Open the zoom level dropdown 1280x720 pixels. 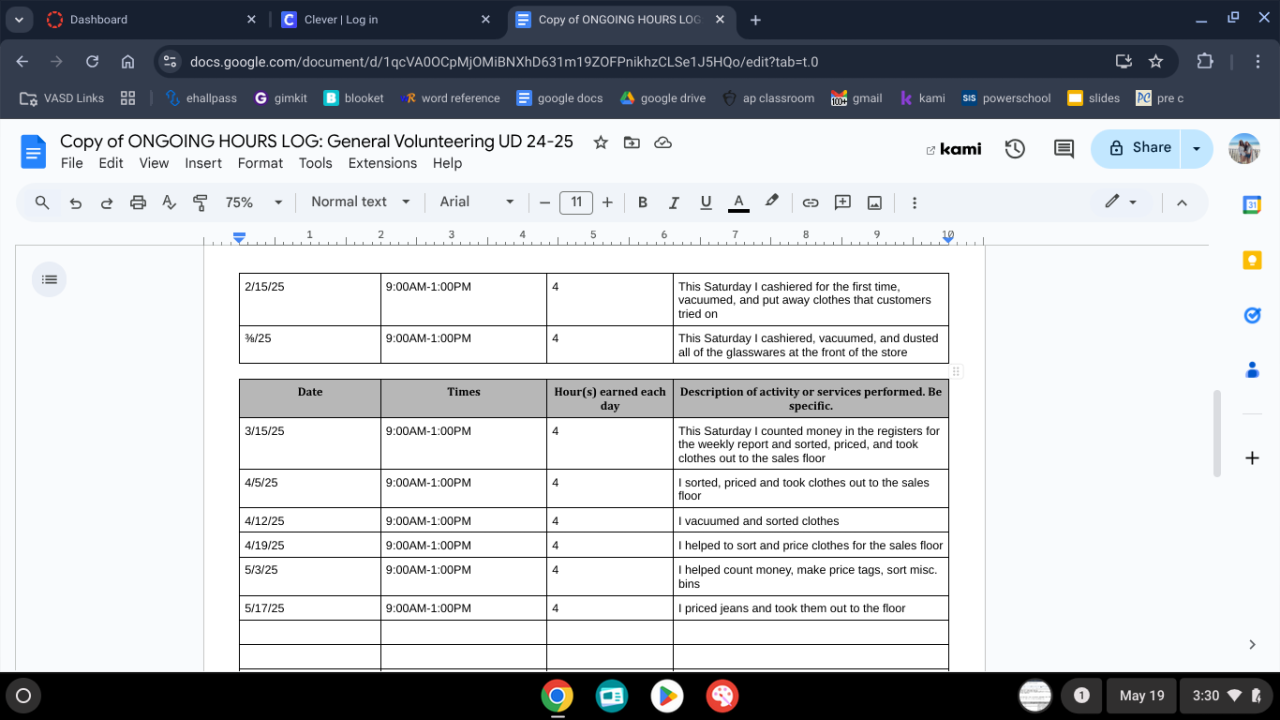[x=253, y=202]
